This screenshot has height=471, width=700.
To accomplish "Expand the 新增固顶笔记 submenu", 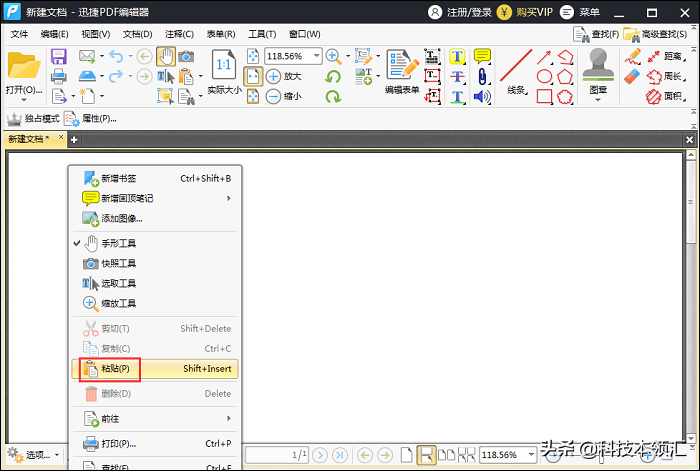I will (x=229, y=198).
